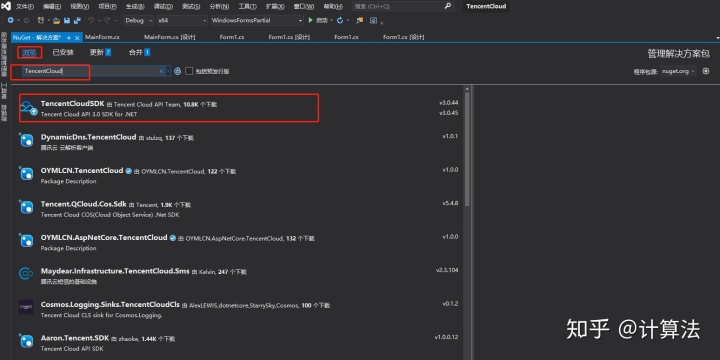Click the open file folder icon
The width and height of the screenshot is (720, 360).
click(56, 21)
